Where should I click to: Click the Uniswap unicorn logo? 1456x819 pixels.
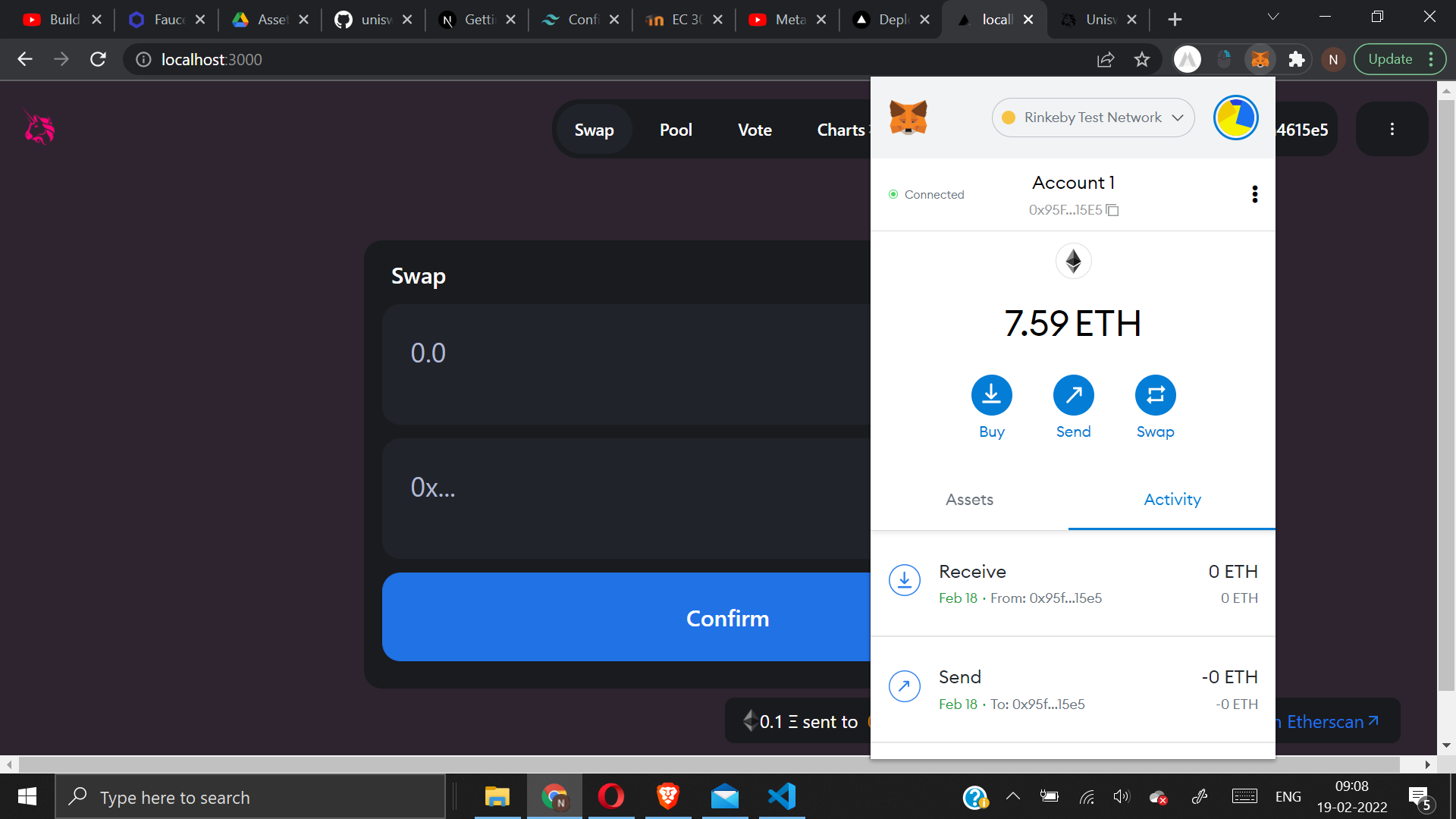(x=39, y=128)
